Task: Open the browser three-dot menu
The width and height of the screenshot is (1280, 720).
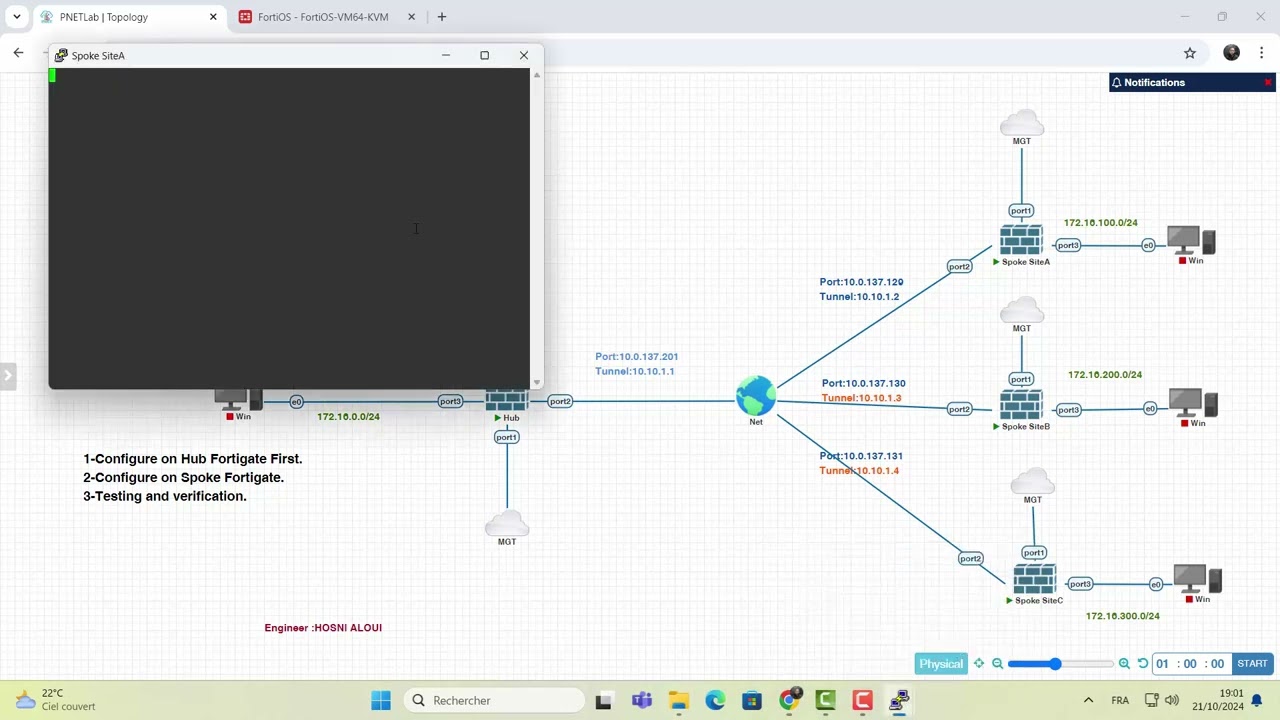Action: (x=1262, y=53)
